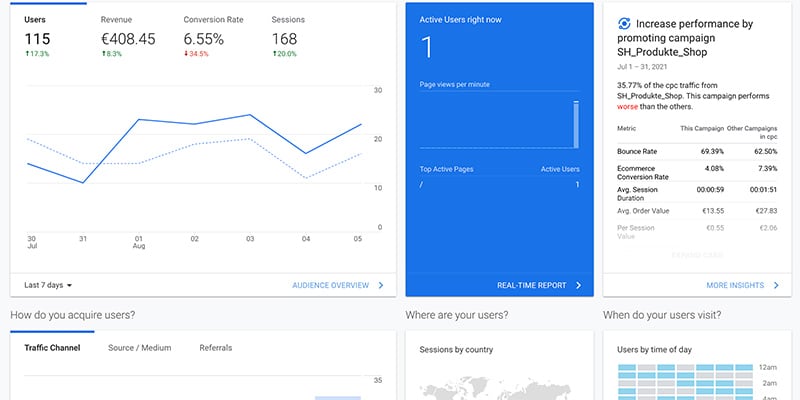Click the 4.08% conversion value
The width and height of the screenshot is (800, 400).
714,168
